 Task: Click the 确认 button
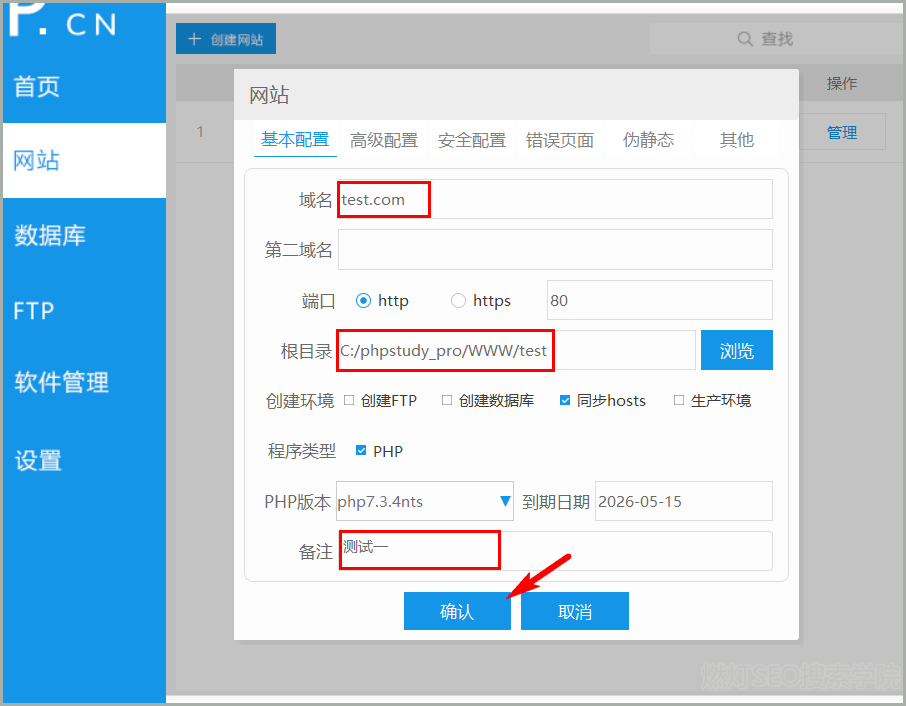457,612
